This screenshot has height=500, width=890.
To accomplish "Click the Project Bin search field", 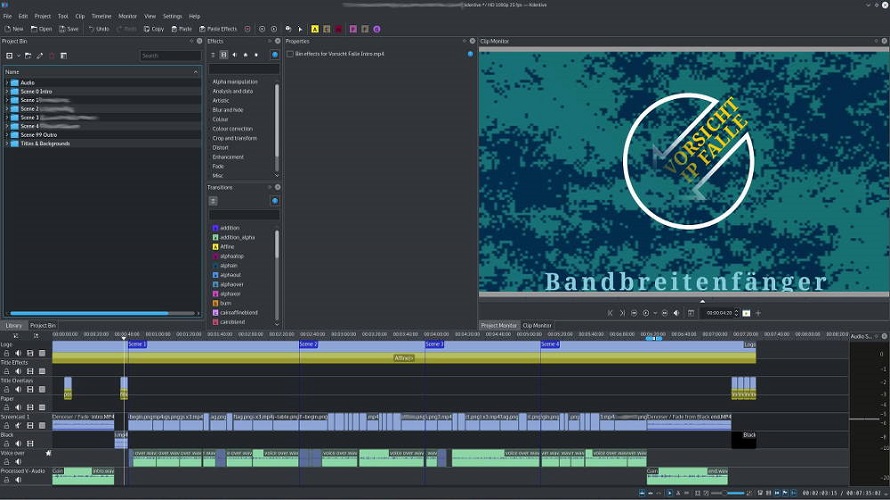I will coord(170,55).
